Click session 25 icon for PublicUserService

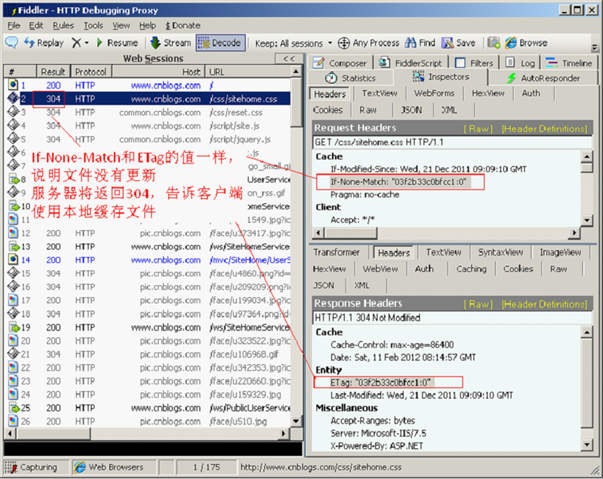13,408
